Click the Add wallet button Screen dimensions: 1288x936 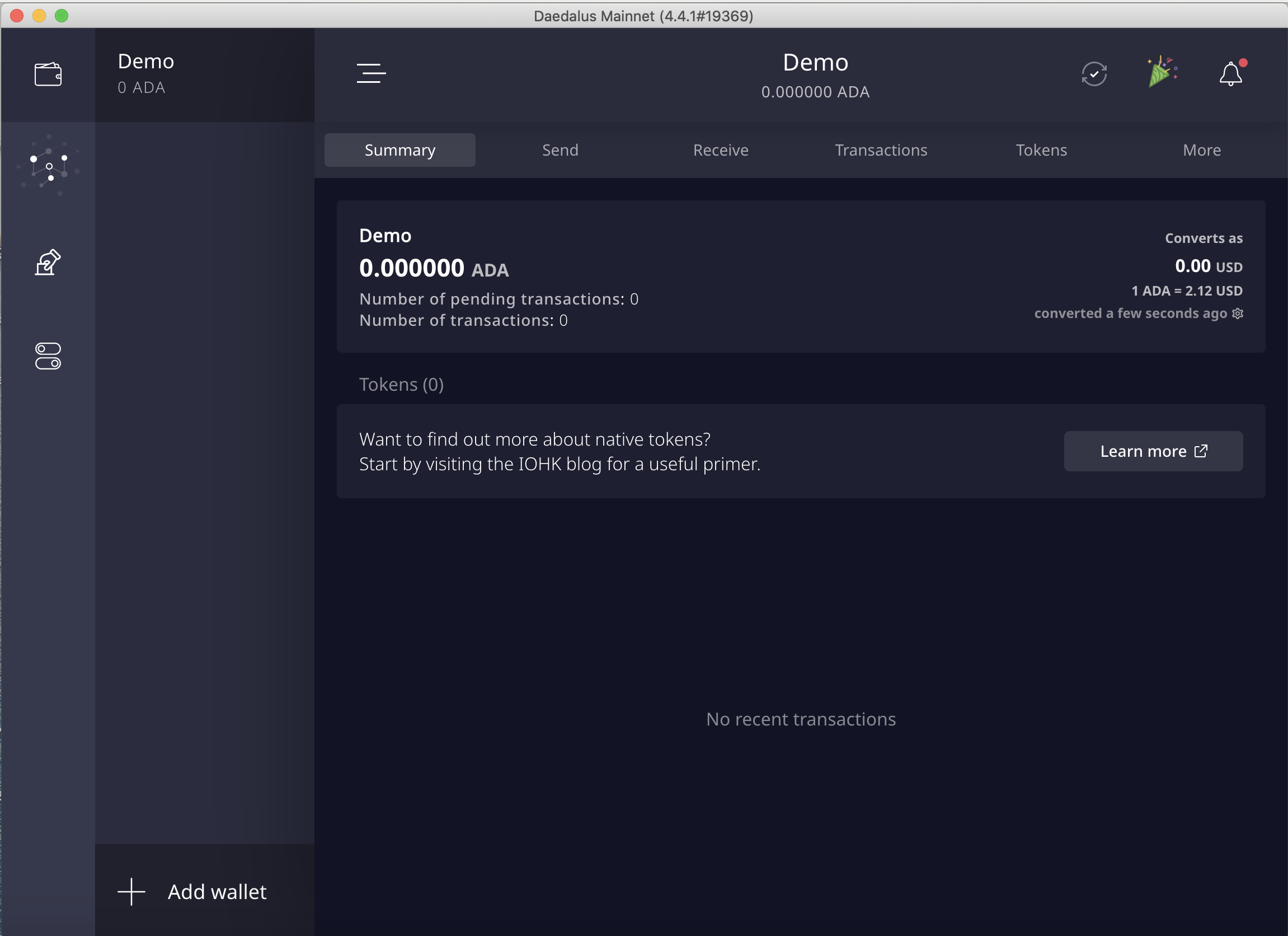pos(217,892)
